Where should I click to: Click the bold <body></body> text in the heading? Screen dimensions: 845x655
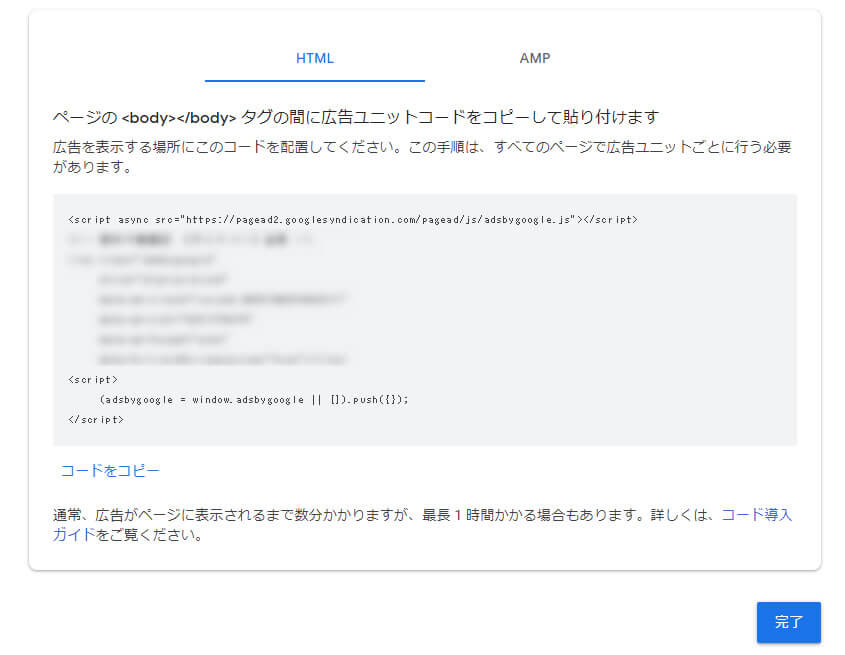click(179, 117)
